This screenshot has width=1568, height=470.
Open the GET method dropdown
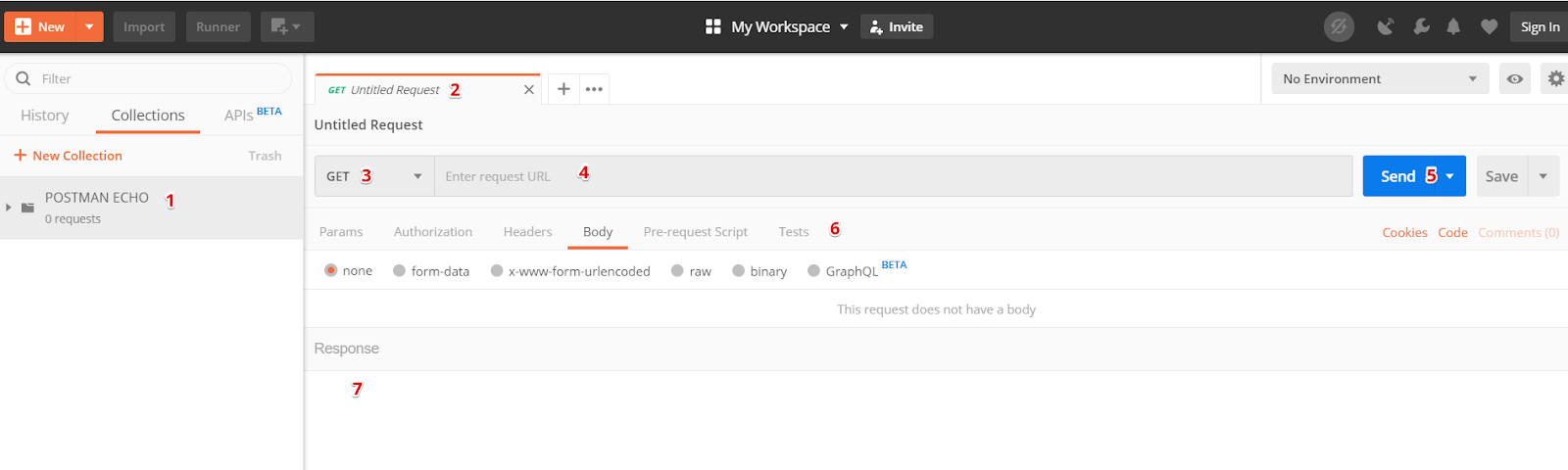[x=374, y=176]
